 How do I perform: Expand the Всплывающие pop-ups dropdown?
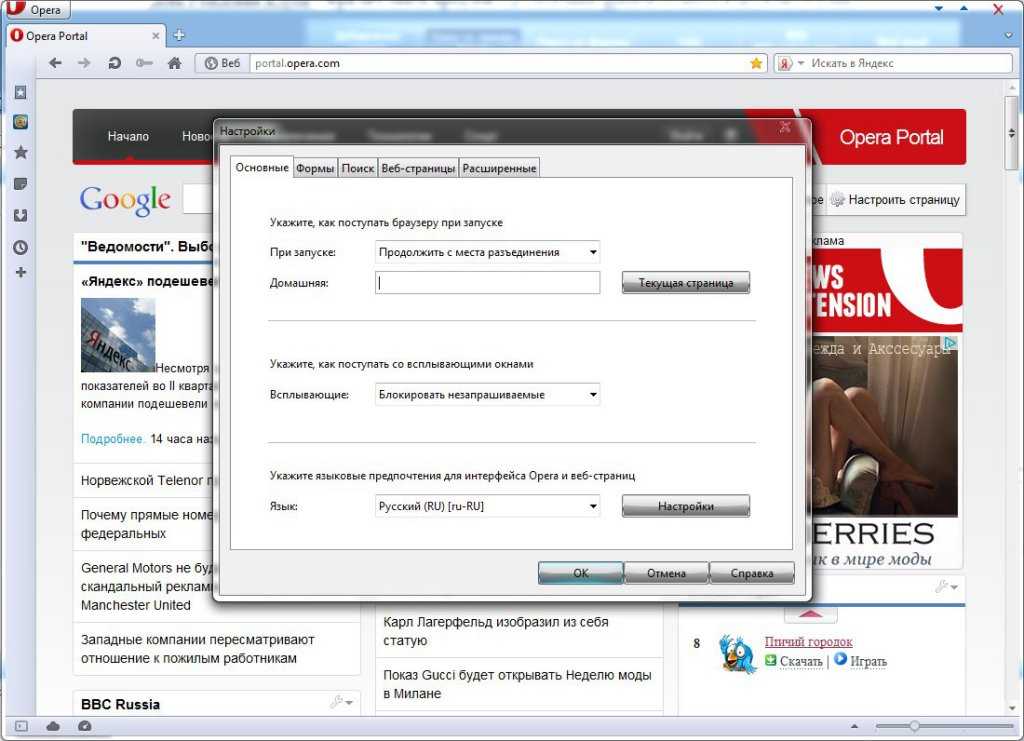487,394
